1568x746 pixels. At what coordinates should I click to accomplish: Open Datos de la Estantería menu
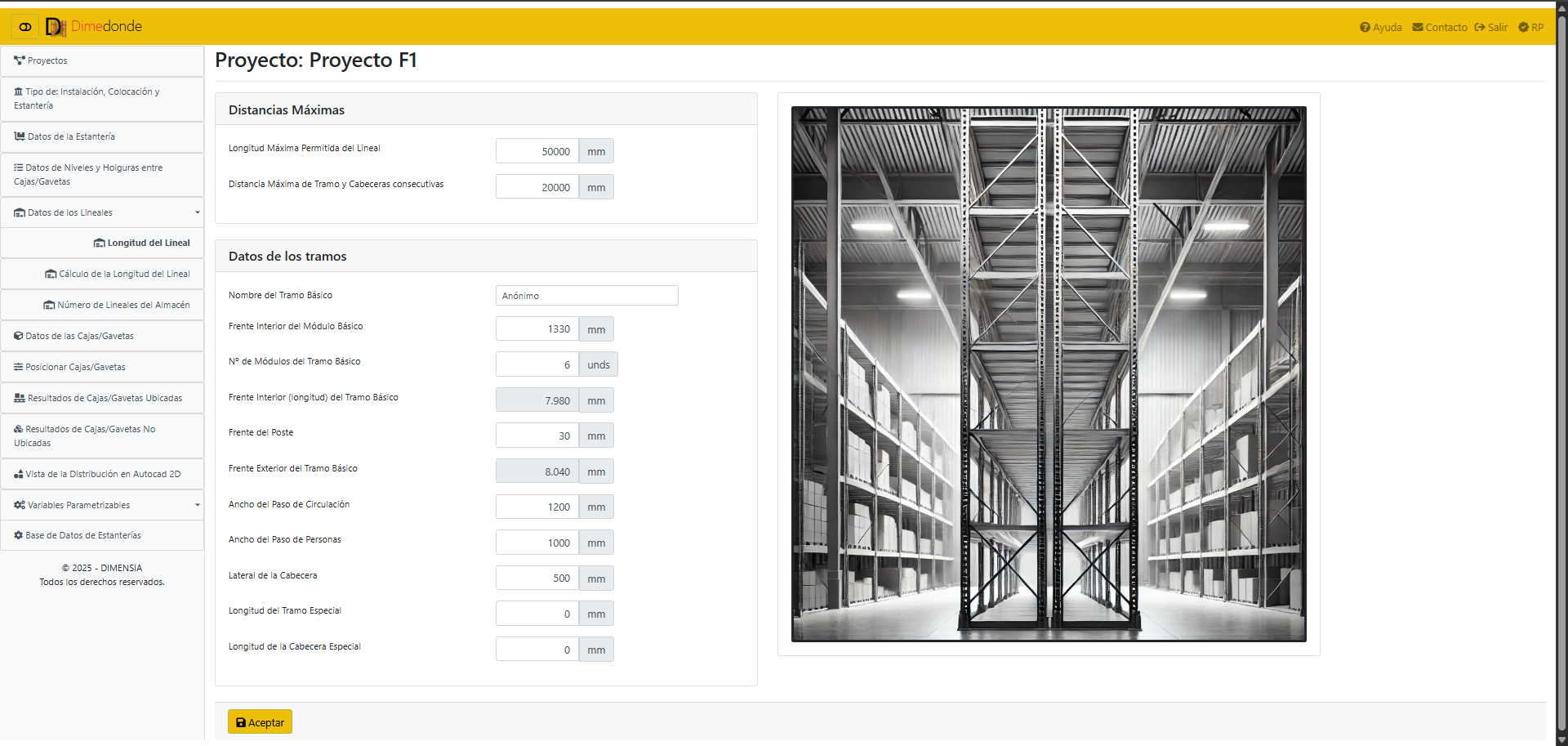click(x=102, y=137)
